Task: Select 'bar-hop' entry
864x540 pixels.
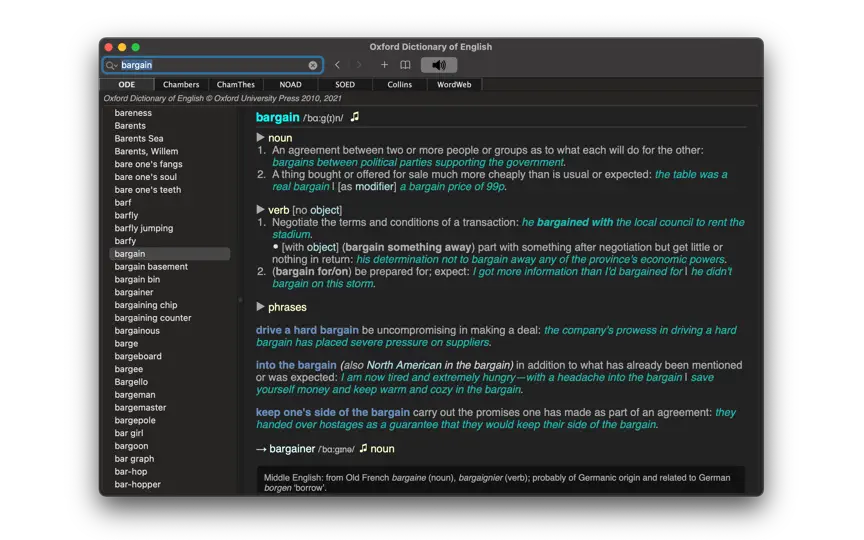Action: coord(131,471)
